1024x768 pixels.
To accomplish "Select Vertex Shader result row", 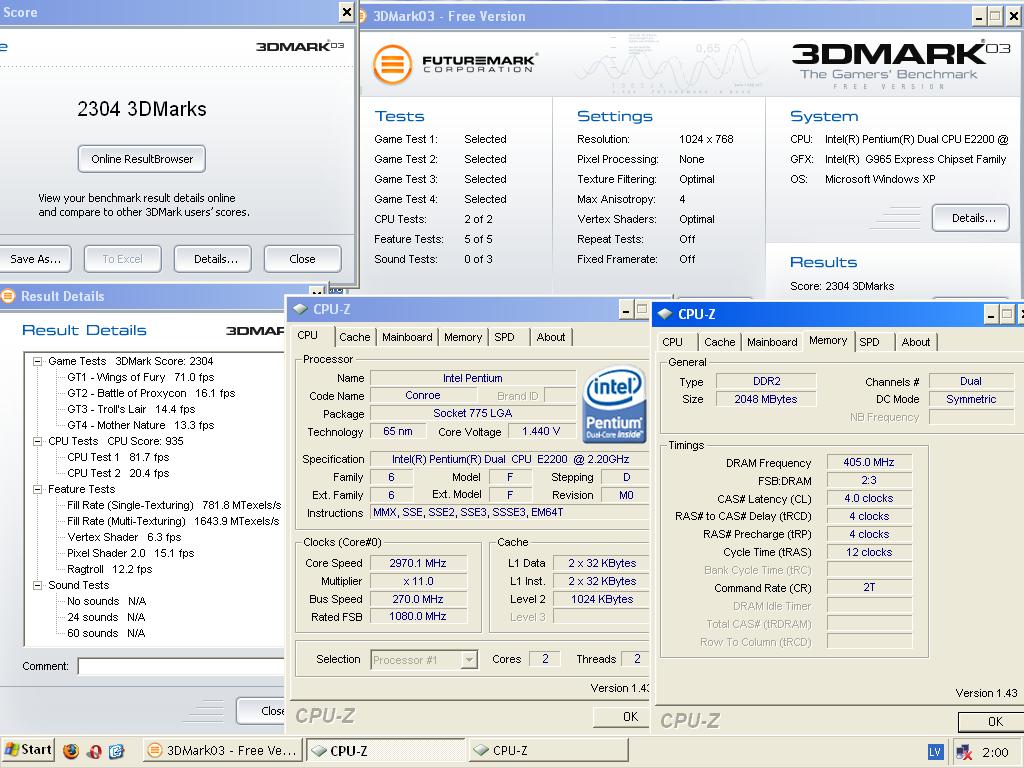I will tap(124, 537).
